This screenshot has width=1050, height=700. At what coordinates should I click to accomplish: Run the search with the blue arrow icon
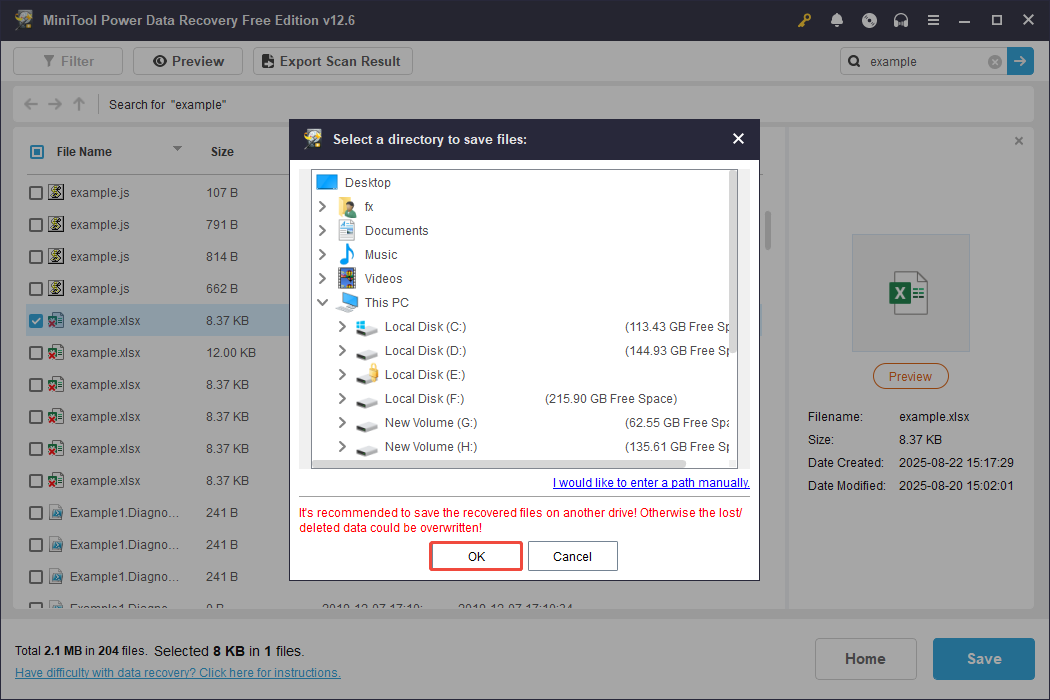pos(1020,61)
